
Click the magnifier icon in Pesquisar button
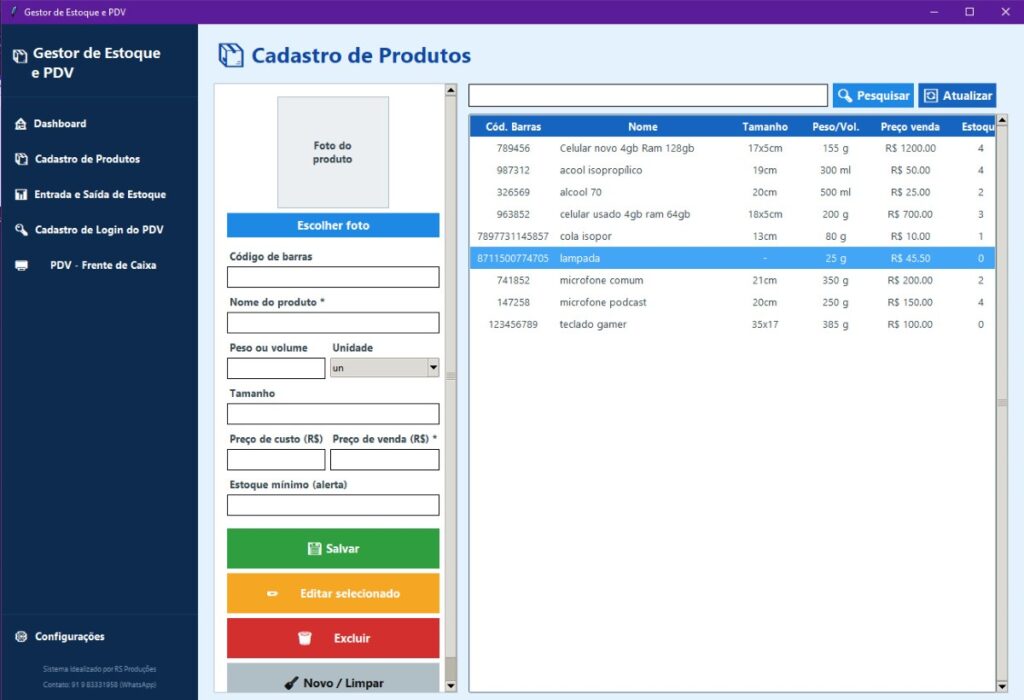(x=845, y=96)
